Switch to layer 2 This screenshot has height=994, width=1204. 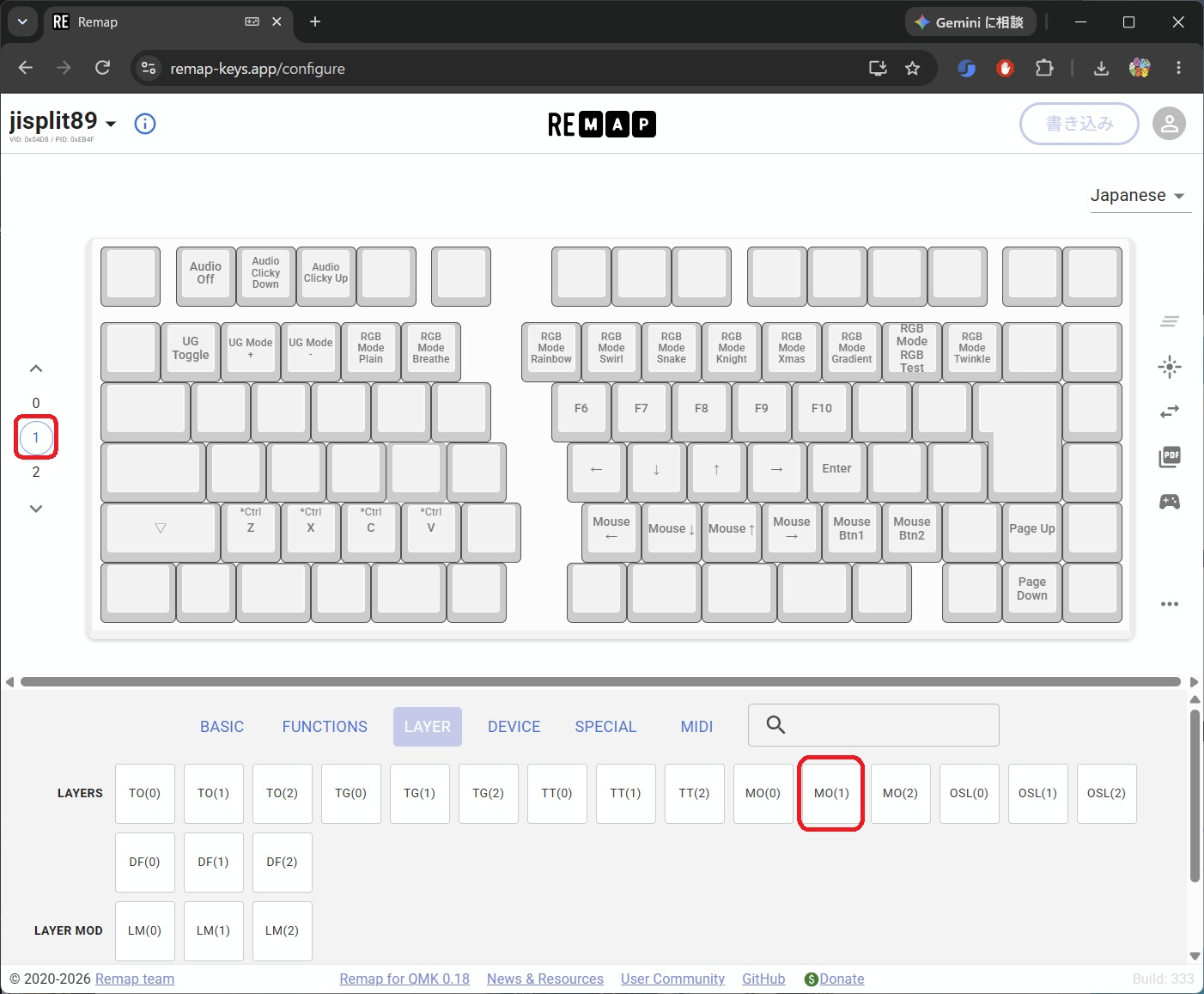click(x=36, y=472)
